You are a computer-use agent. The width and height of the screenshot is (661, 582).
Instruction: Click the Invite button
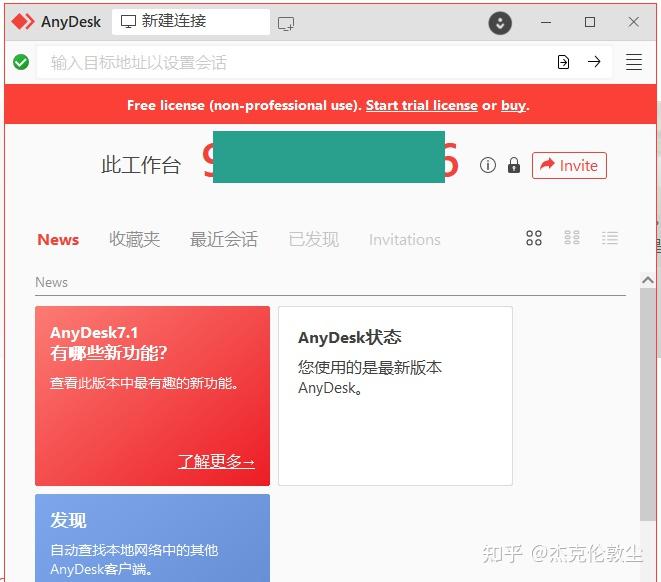tap(569, 165)
